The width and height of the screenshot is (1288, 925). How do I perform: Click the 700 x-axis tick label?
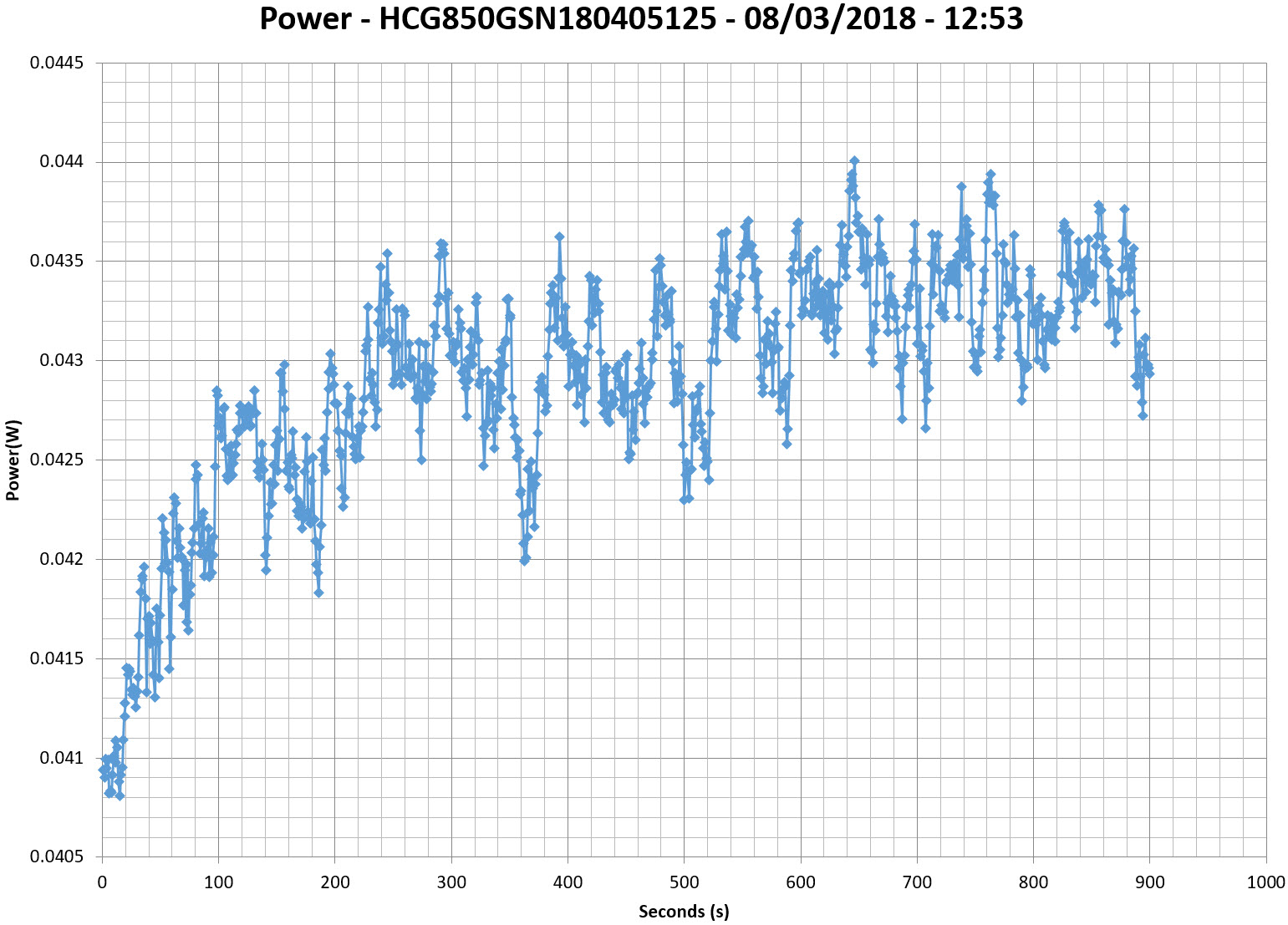tap(917, 882)
